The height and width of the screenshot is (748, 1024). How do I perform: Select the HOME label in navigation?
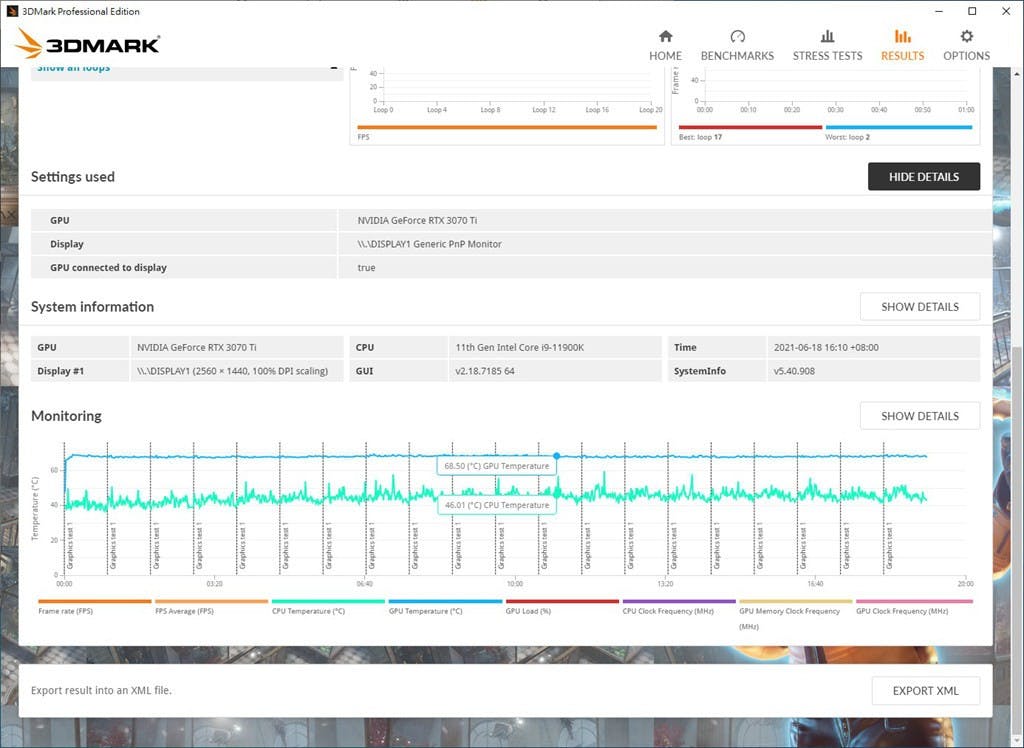tap(665, 56)
